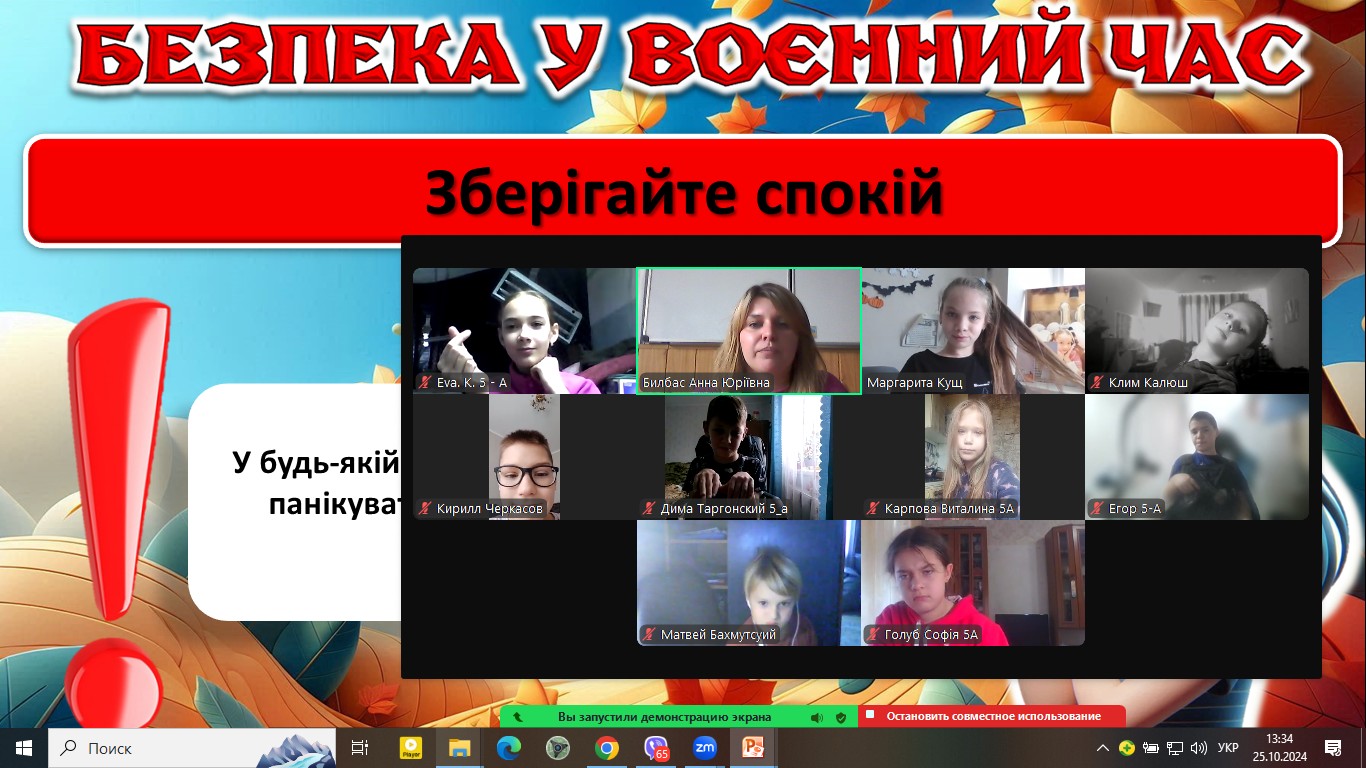Select Кирилл Черкасов's video tile
Screen dimensions: 1366x768
[524, 457]
